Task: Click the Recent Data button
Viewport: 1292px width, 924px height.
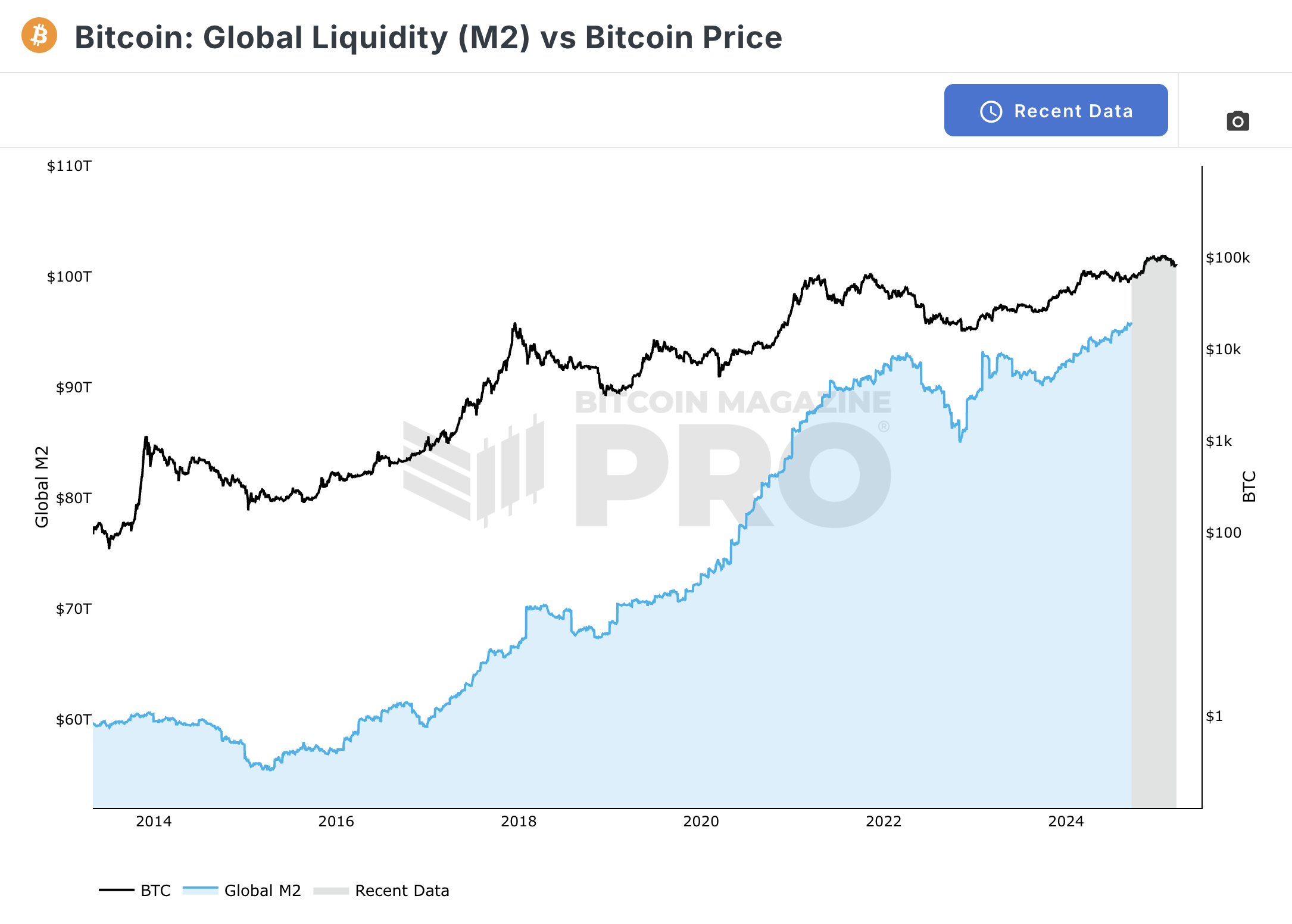Action: coord(1056,110)
